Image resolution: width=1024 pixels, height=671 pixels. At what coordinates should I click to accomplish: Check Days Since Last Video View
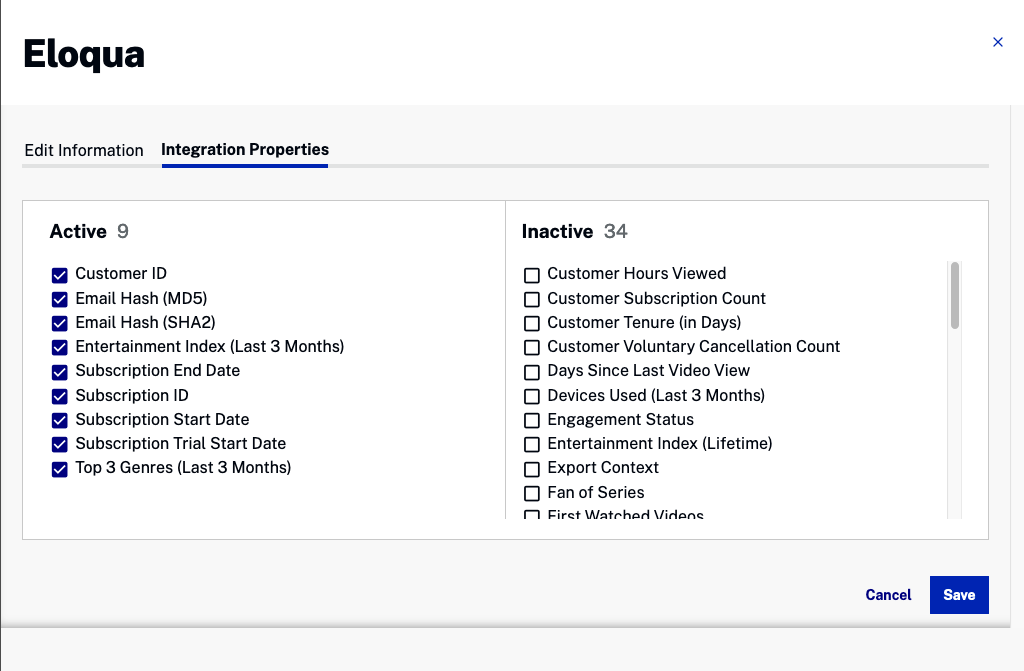click(532, 372)
